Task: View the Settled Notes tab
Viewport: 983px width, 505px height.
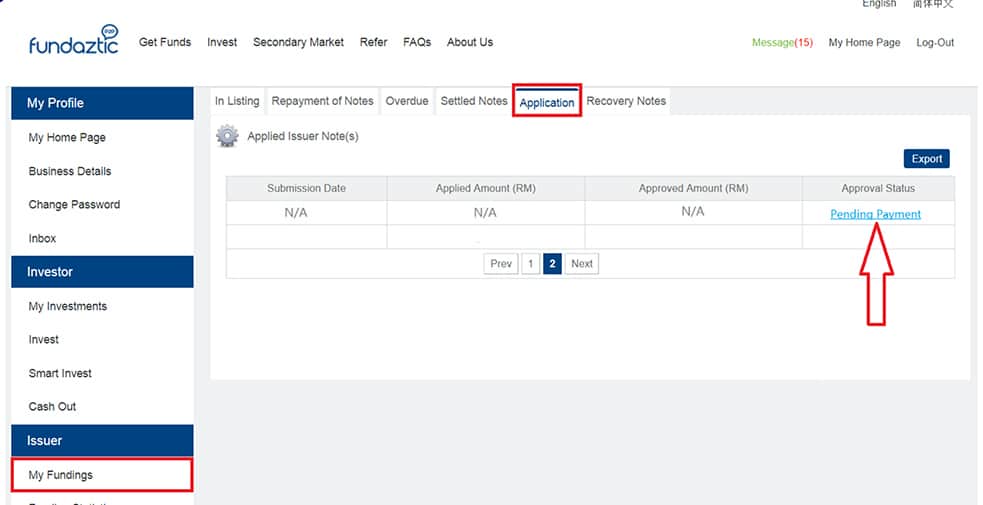Action: coord(474,101)
